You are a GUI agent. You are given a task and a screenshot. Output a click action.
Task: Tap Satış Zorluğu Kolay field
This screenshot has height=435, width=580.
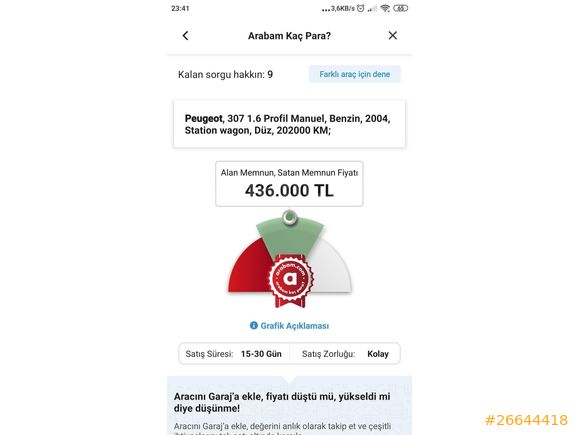pos(345,354)
